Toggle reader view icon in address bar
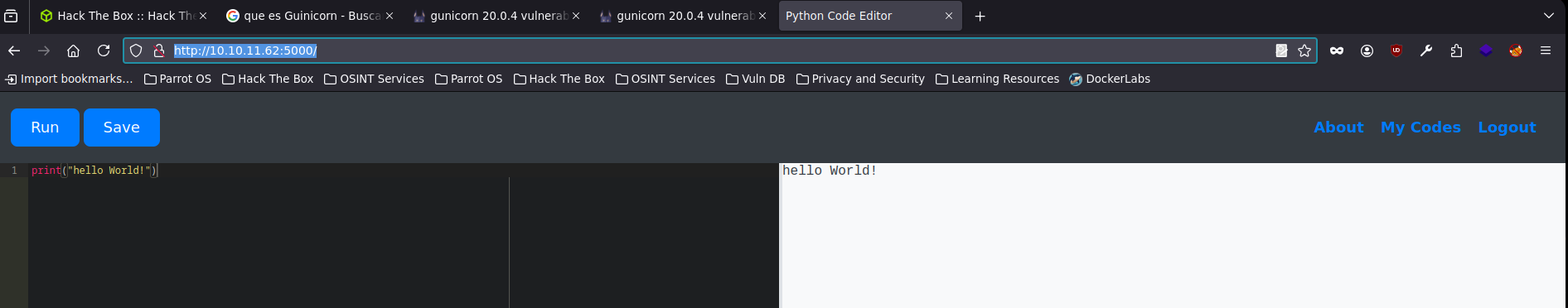The width and height of the screenshot is (1568, 308). click(x=1281, y=51)
